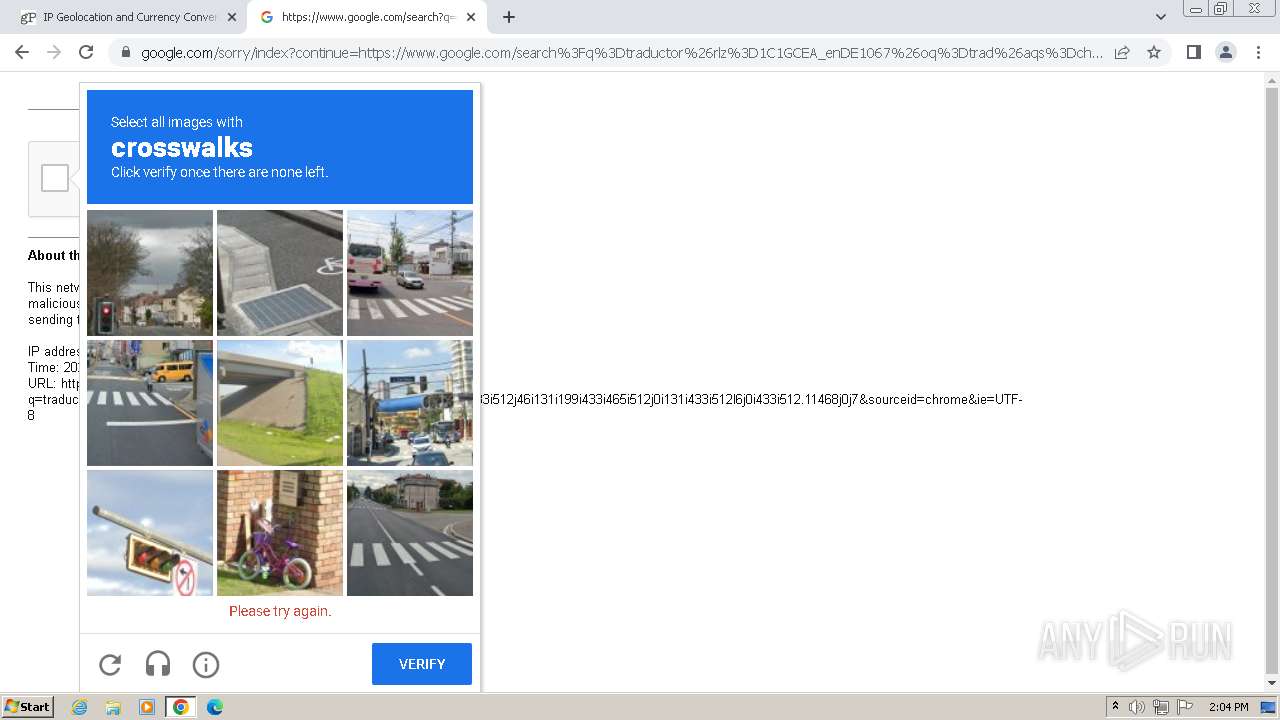The image size is (1280, 720).
Task: Close the Google search tab
Action: click(x=471, y=17)
